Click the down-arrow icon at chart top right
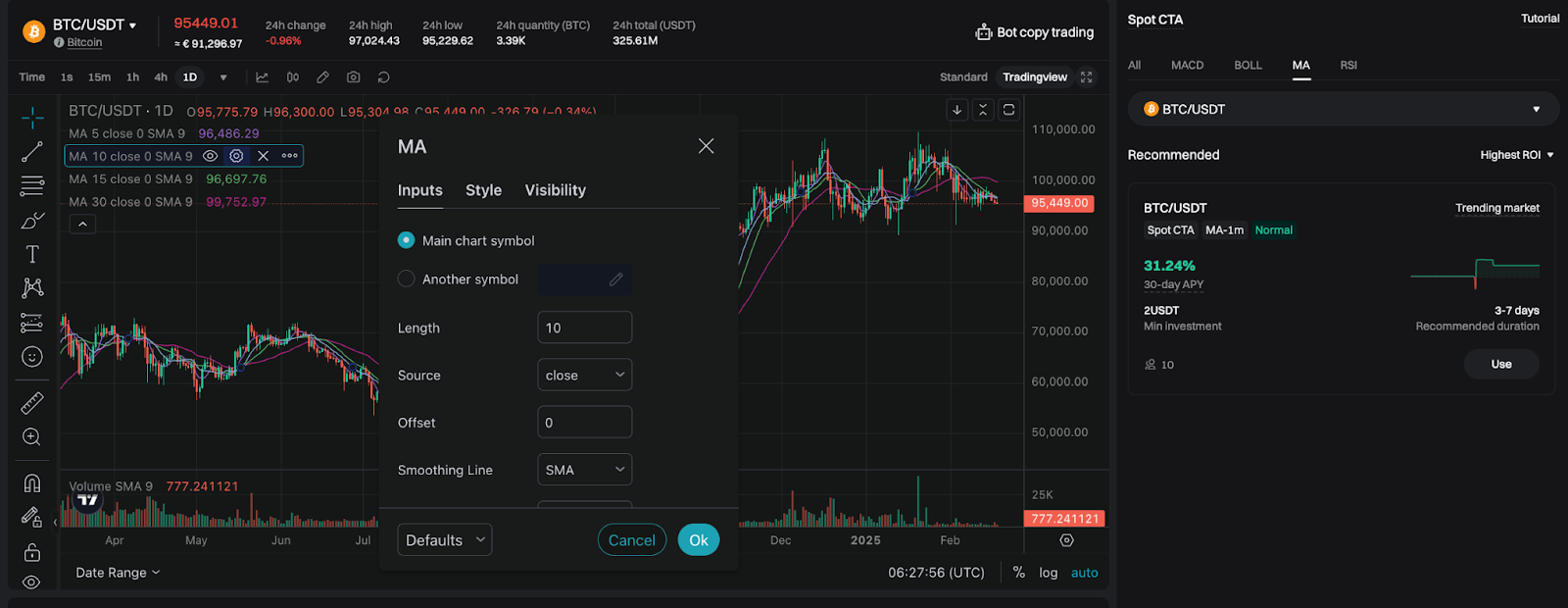Viewport: 1568px width, 608px height. 957,110
